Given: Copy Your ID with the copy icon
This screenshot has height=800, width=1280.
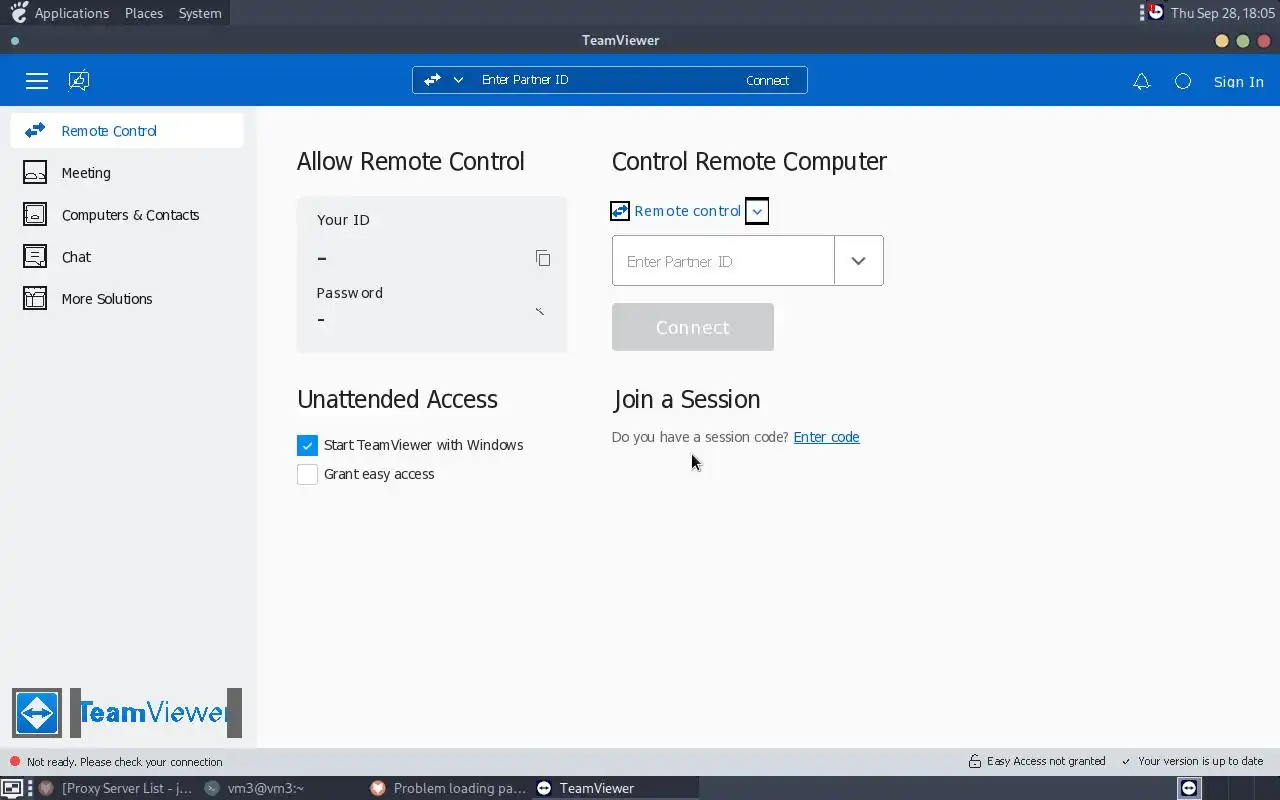Looking at the screenshot, I should (x=543, y=258).
